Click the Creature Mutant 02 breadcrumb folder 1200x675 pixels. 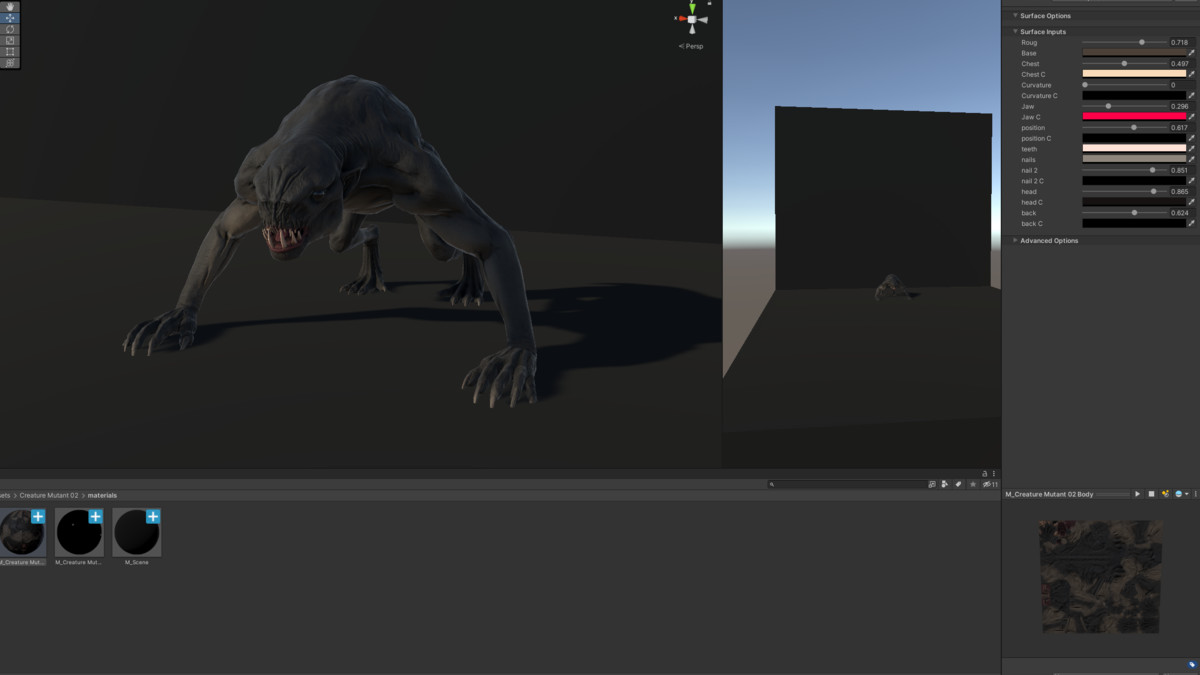pos(50,495)
